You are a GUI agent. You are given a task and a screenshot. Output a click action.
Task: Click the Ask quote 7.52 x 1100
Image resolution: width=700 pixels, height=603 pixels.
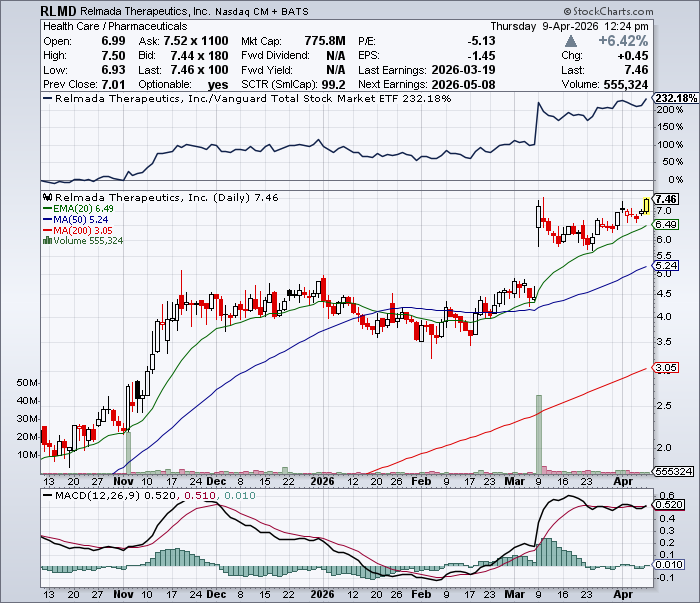click(196, 41)
